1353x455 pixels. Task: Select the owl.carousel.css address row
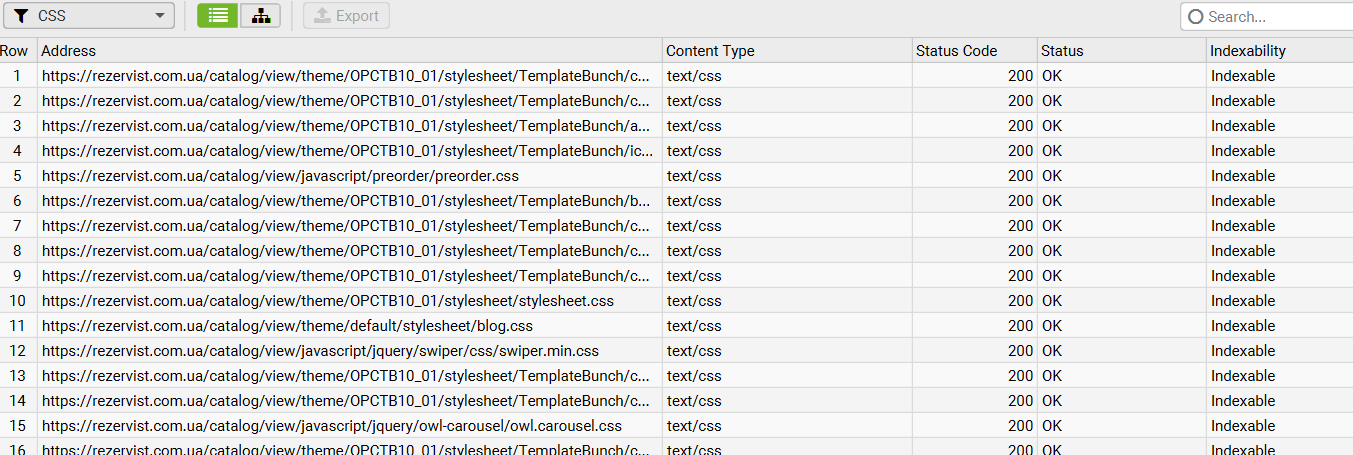(x=332, y=426)
